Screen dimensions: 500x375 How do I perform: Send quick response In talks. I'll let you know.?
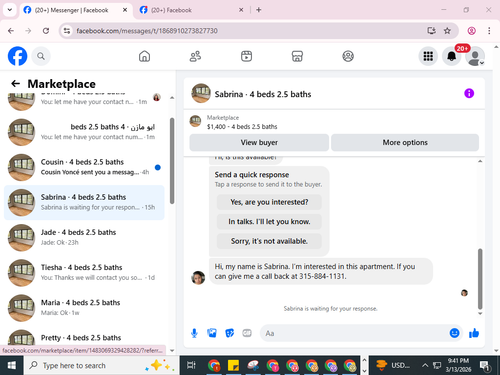(x=269, y=221)
